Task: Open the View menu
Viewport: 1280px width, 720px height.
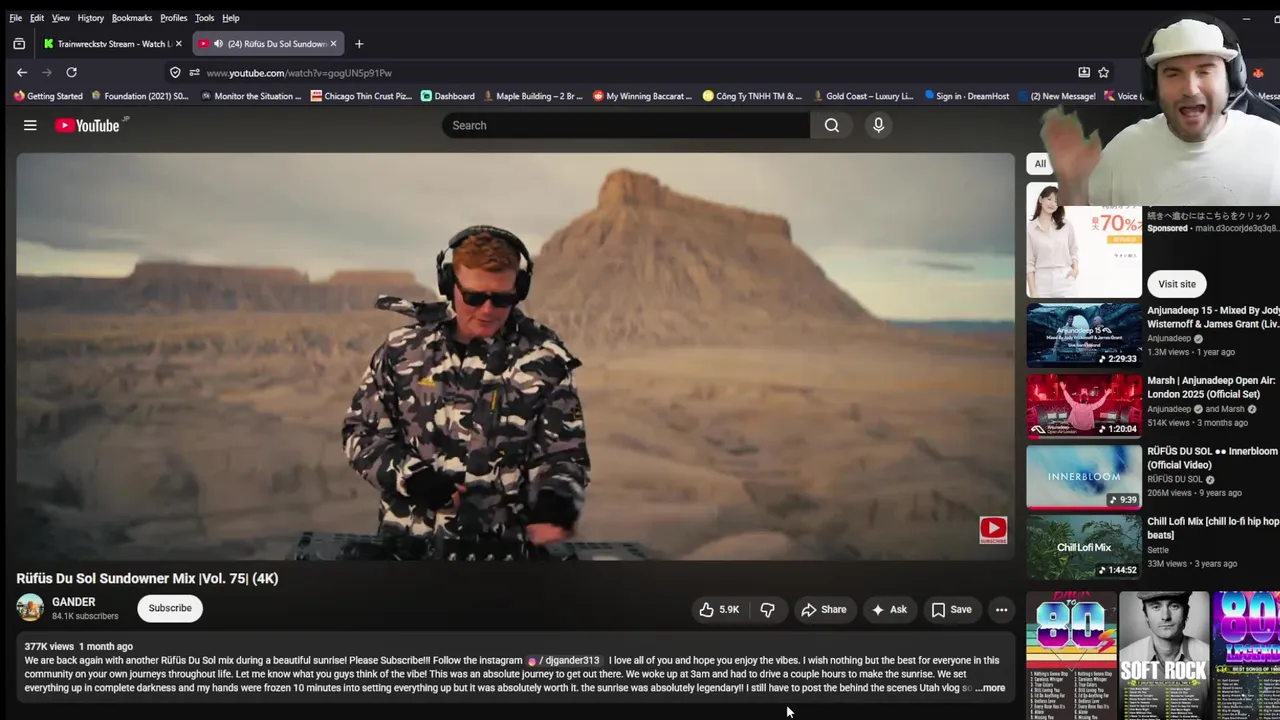Action: pyautogui.click(x=61, y=18)
